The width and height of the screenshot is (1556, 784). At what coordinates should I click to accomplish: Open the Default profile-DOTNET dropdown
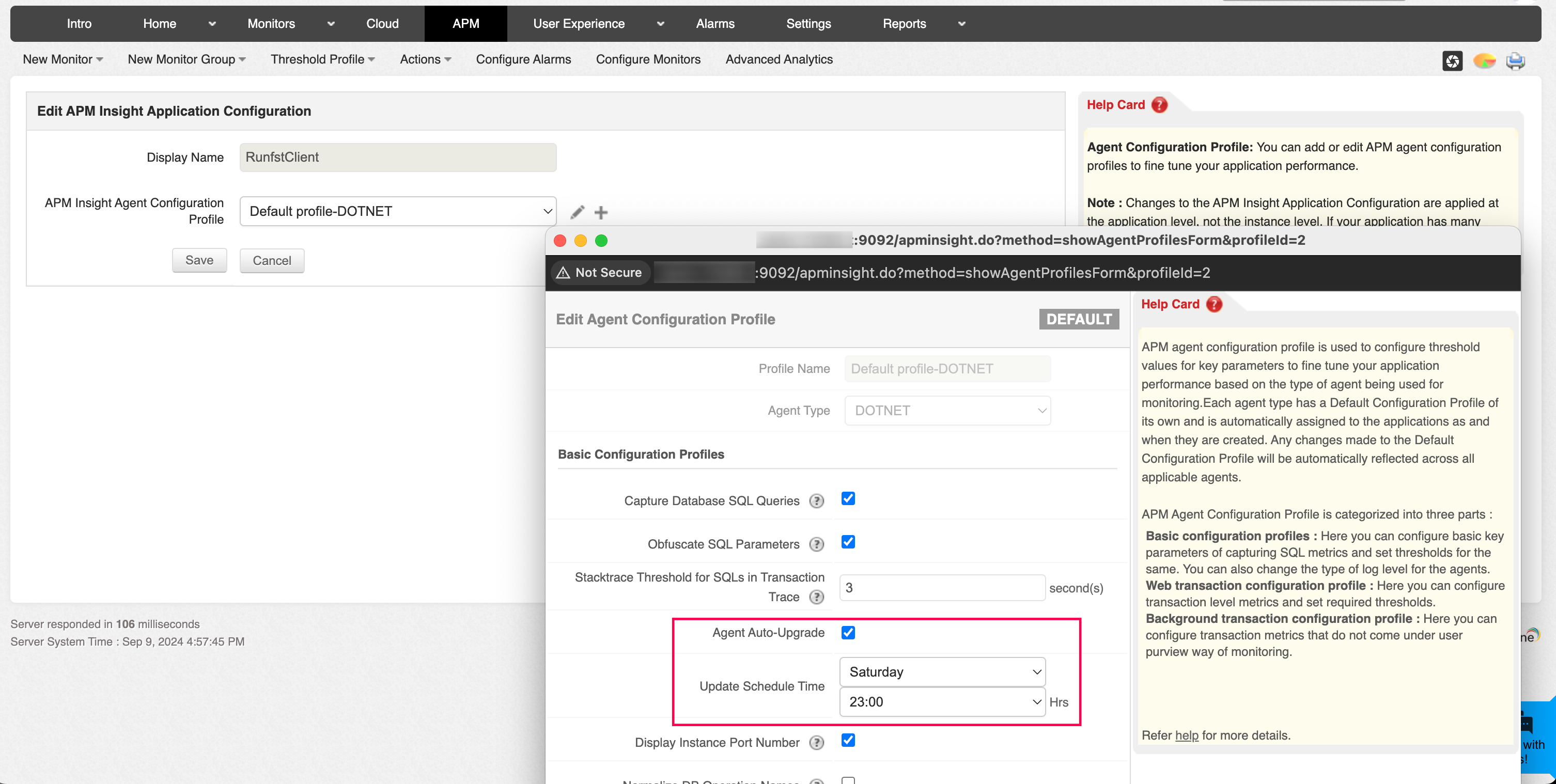[397, 211]
